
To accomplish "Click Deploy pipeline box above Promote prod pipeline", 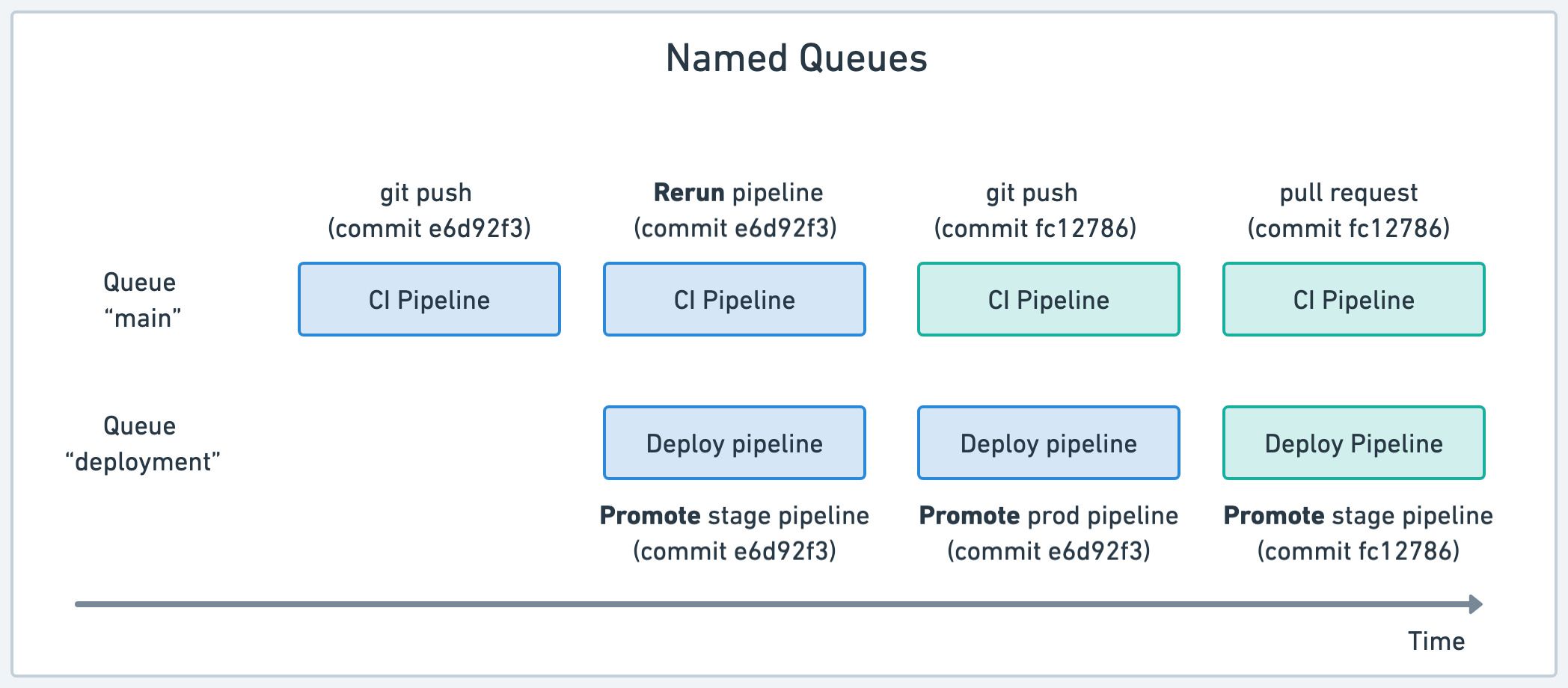I will point(1049,443).
